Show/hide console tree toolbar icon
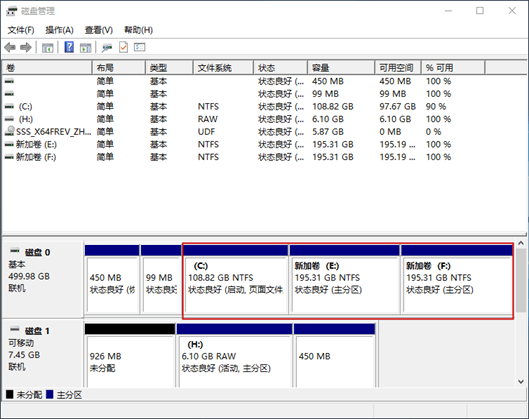Image resolution: width=529 pixels, height=419 pixels. click(x=48, y=48)
